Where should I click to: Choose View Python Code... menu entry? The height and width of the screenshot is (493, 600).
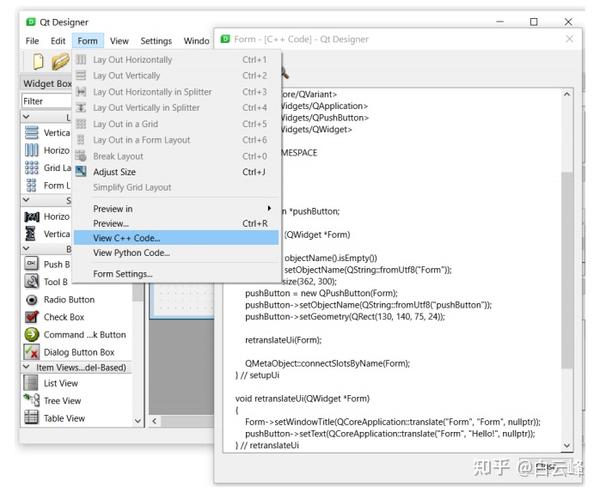pos(176,253)
